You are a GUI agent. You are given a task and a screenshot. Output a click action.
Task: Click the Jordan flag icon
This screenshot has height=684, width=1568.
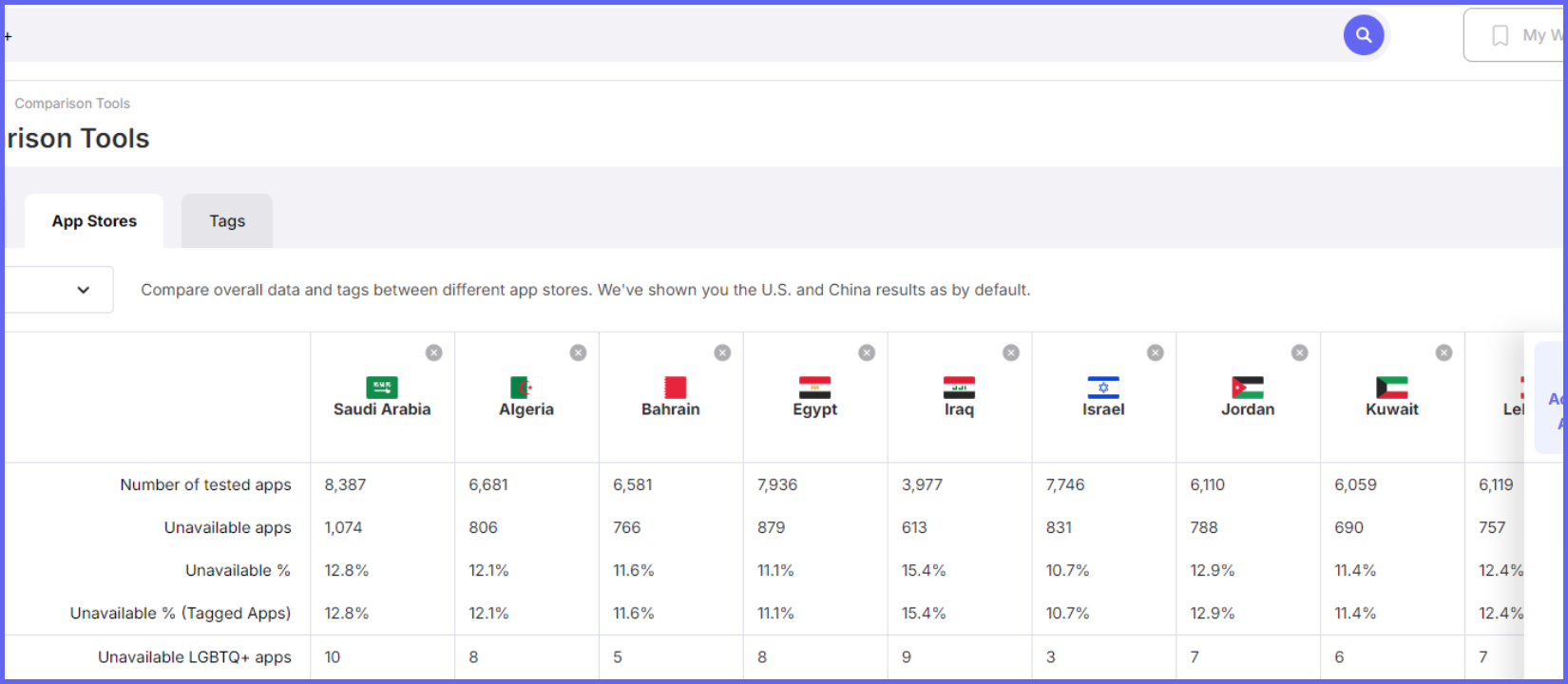(1248, 387)
